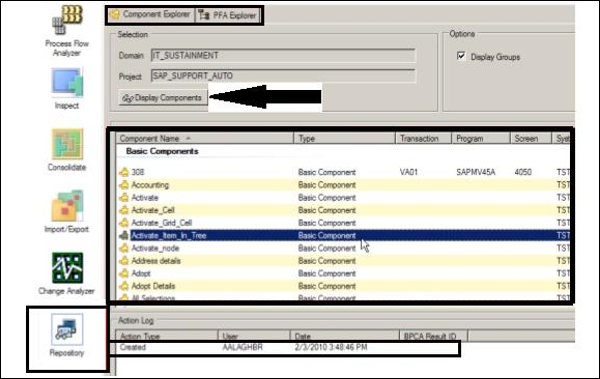Focus the Domain field IT_SUSTAINMENT
The image size is (600, 379).
(x=283, y=56)
